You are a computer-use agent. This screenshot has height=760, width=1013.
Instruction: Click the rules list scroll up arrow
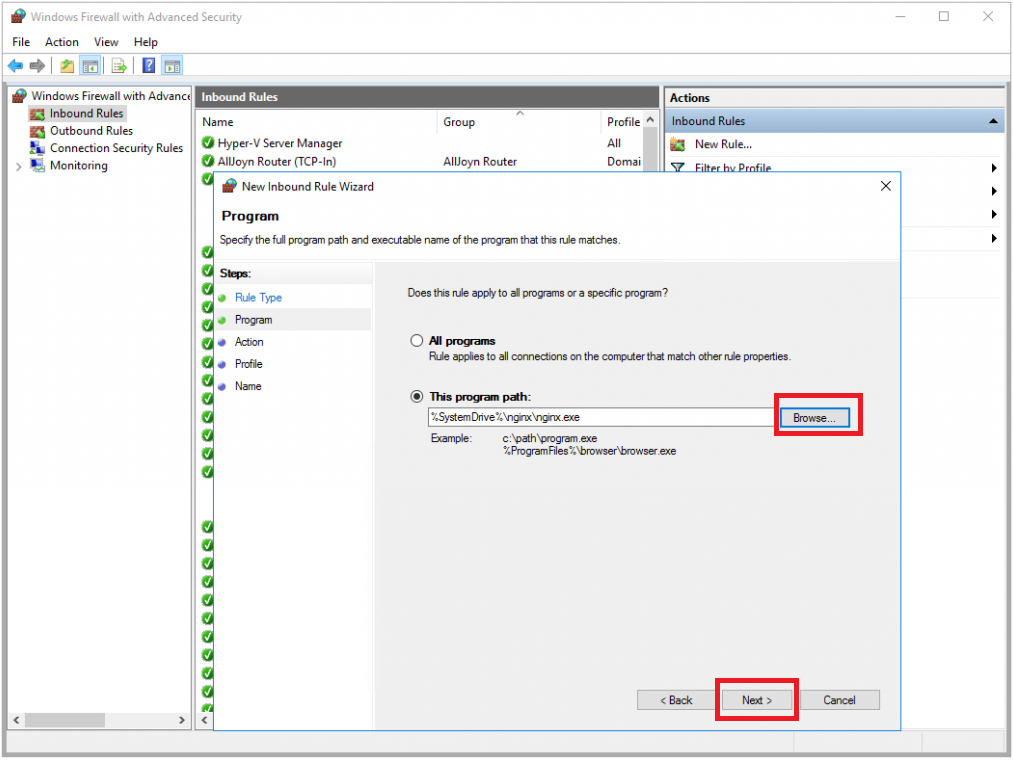(651, 120)
